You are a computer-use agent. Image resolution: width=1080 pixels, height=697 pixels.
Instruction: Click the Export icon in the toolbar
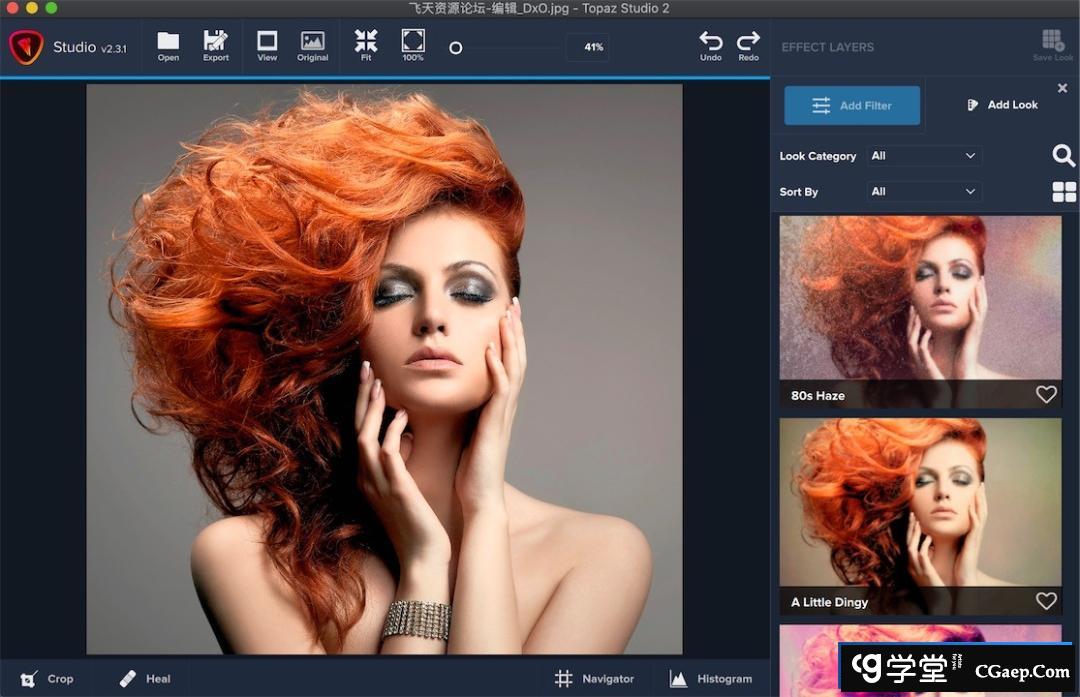[x=216, y=45]
